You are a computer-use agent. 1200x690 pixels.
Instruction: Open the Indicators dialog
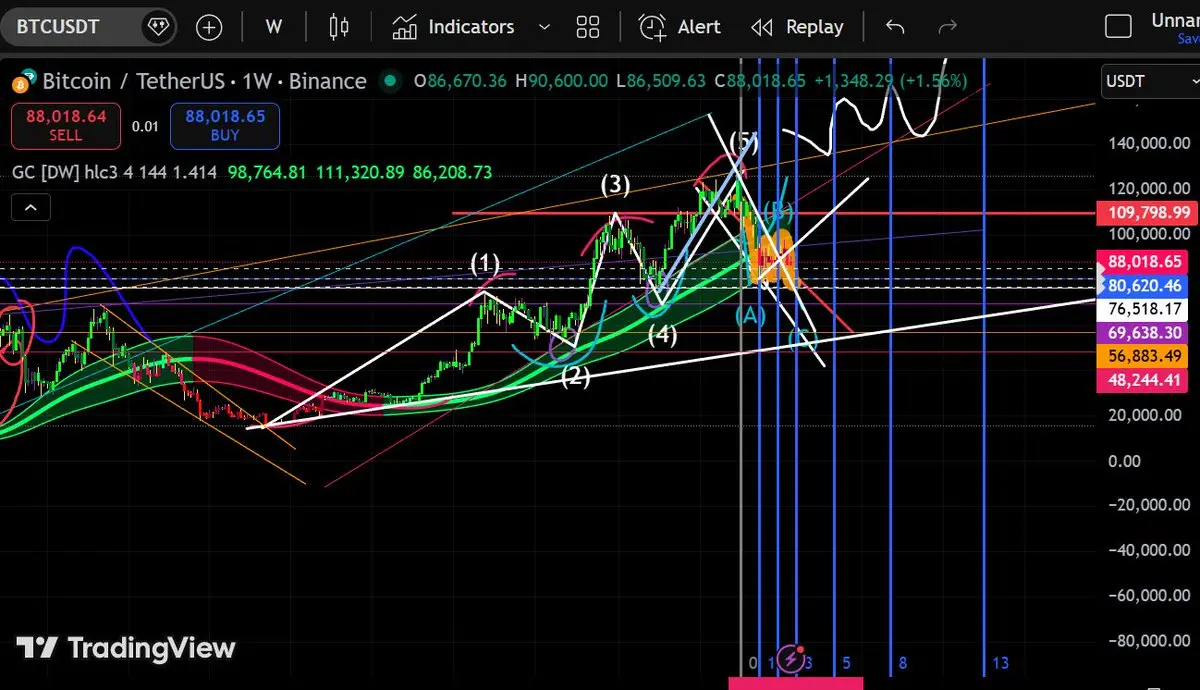click(452, 27)
